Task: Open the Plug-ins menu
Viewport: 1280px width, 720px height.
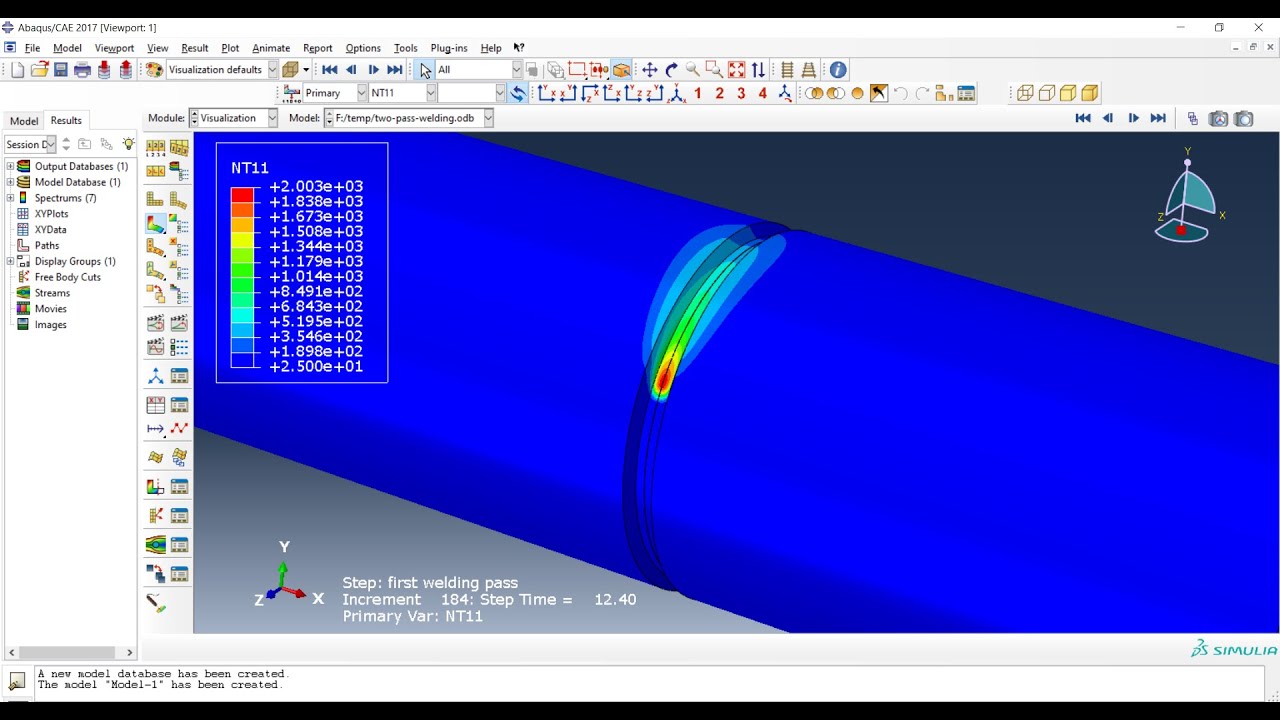Action: click(x=449, y=48)
